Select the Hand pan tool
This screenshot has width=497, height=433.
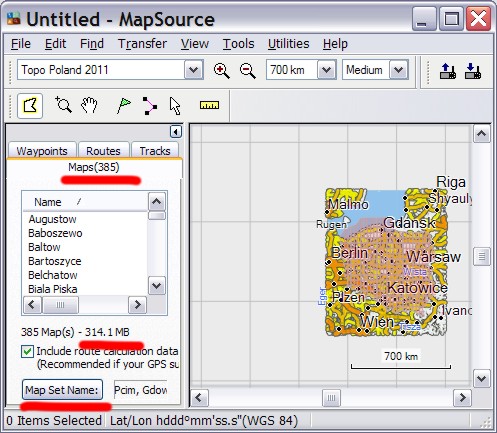(89, 105)
